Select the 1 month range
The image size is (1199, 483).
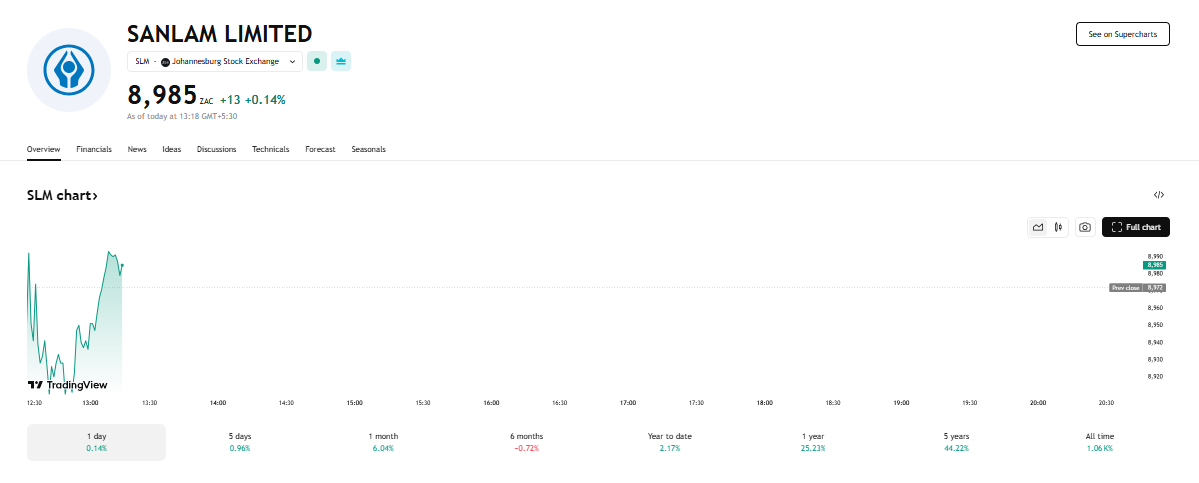pos(383,441)
